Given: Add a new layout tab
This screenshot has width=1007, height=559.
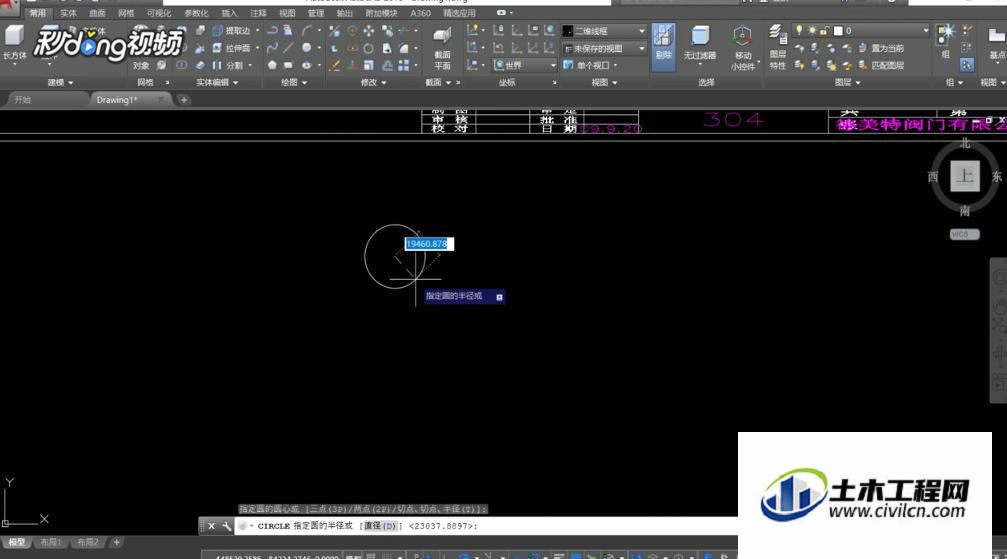Looking at the screenshot, I should click(x=116, y=542).
